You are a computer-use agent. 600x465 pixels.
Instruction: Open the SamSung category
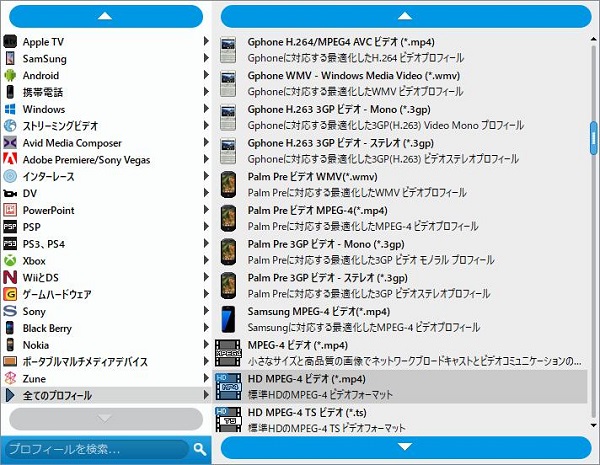click(x=106, y=58)
